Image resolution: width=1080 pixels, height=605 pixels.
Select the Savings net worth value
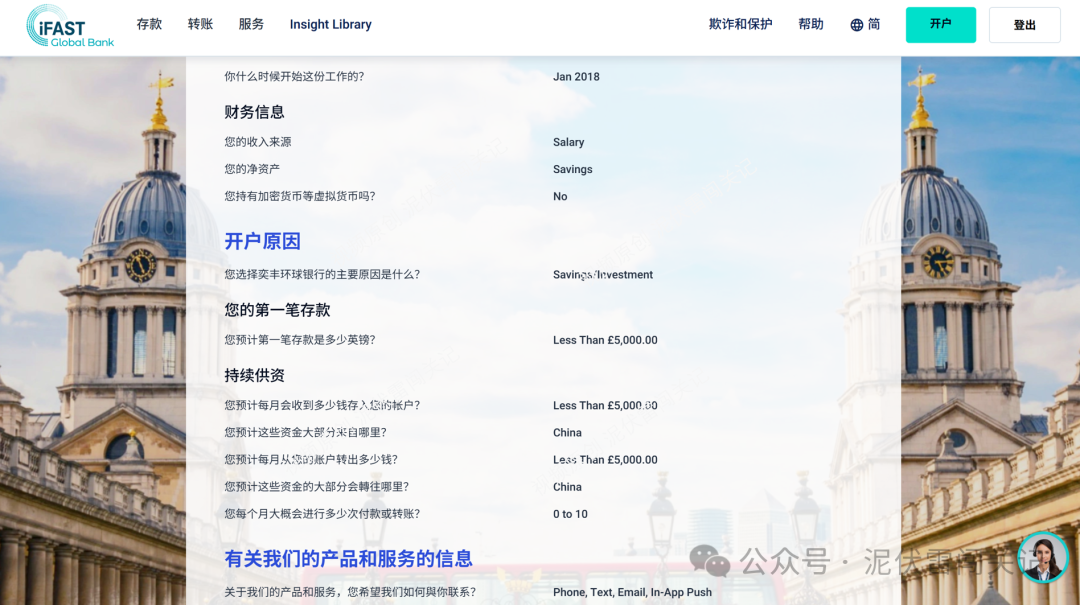(572, 169)
